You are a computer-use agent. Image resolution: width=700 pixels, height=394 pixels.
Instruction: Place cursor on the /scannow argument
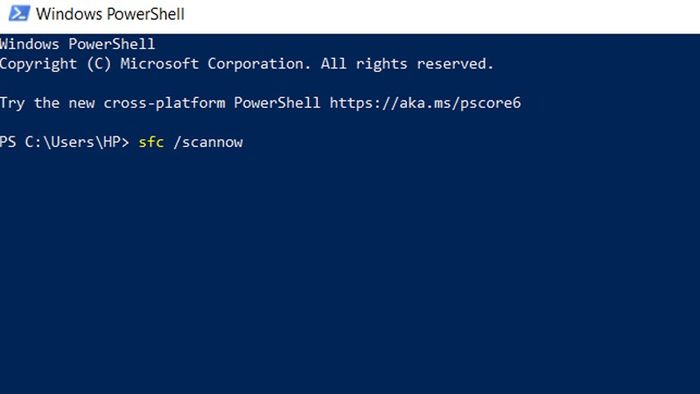(x=208, y=142)
